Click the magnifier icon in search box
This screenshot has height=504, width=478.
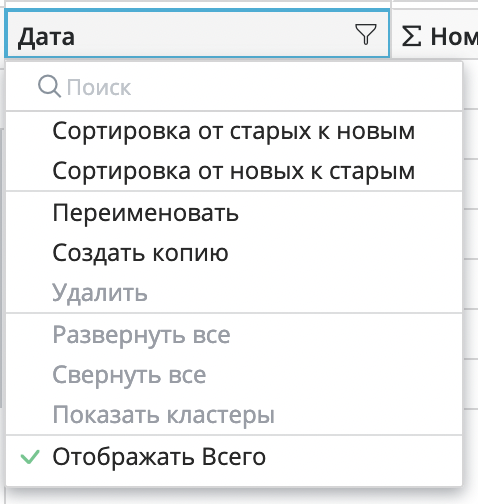click(x=49, y=87)
